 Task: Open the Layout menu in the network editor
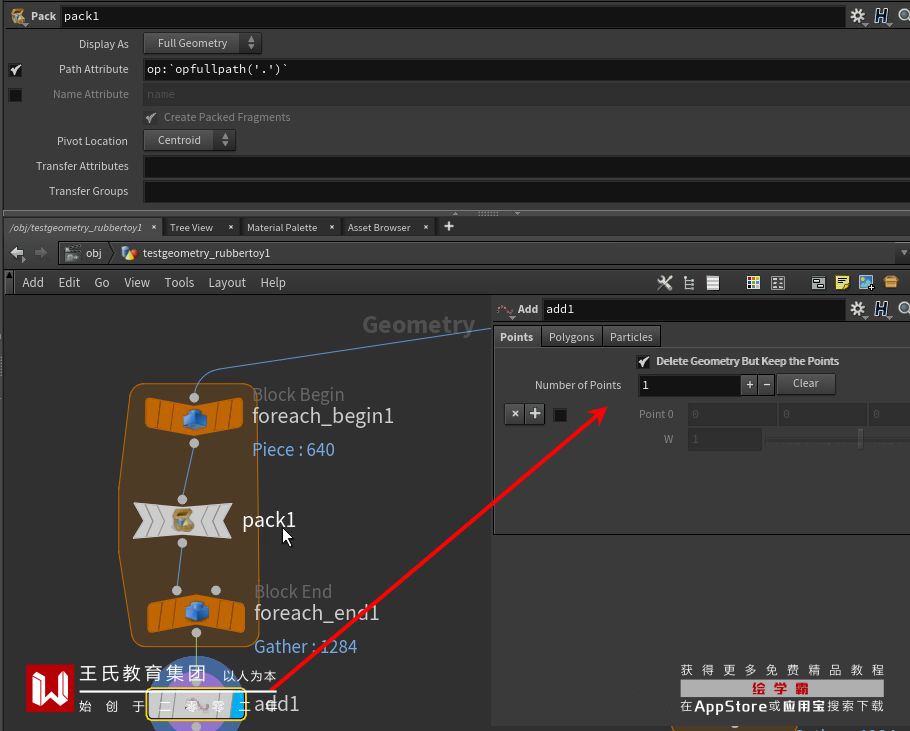(227, 283)
